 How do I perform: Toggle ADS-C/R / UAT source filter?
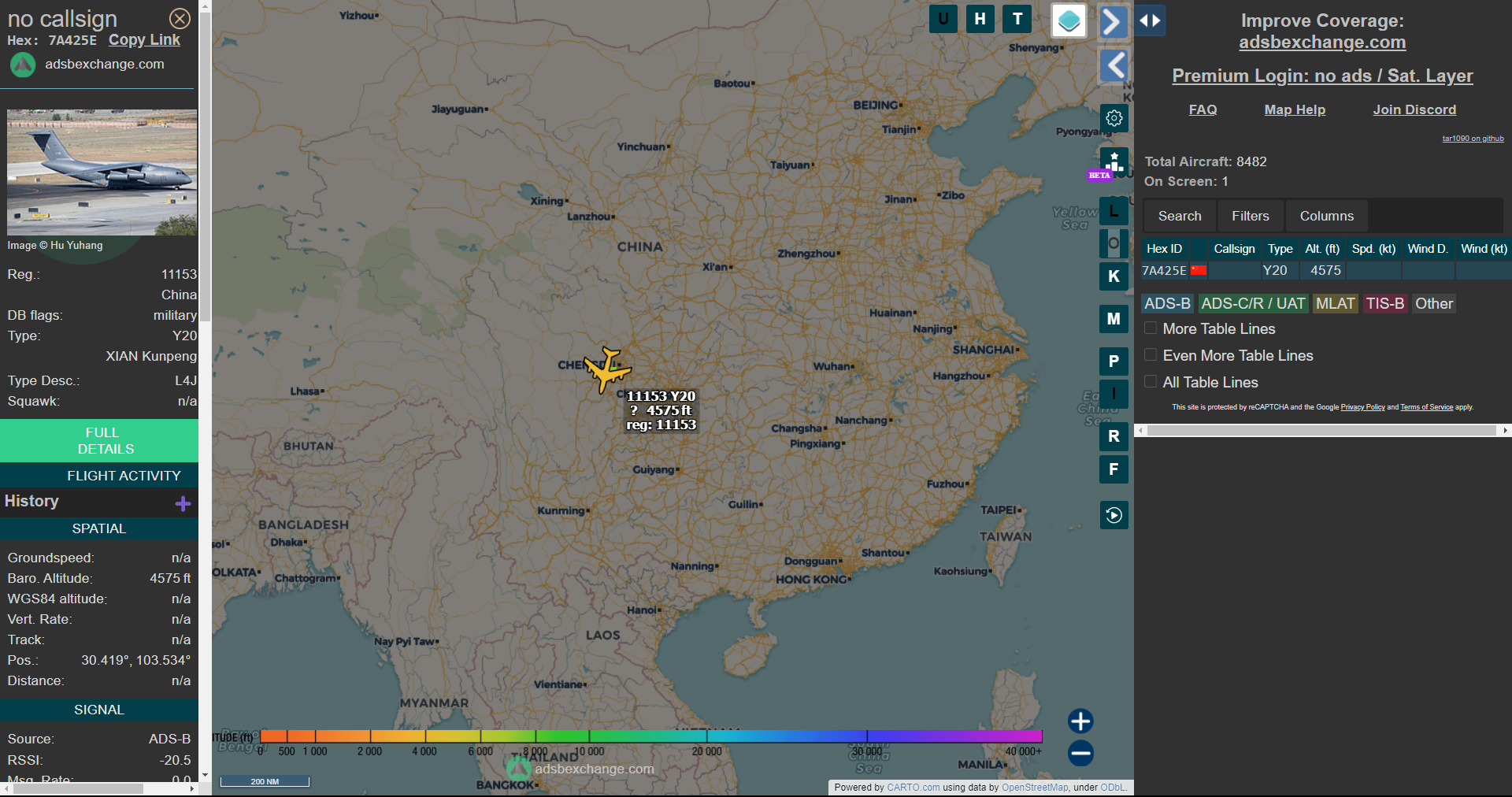pos(1253,303)
